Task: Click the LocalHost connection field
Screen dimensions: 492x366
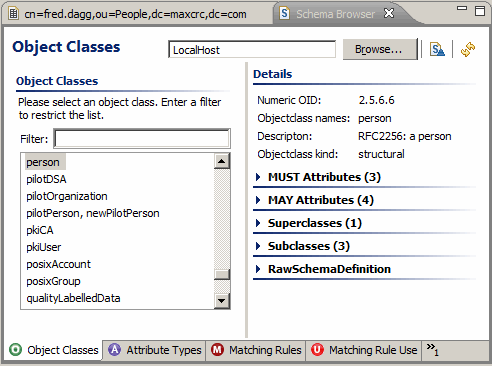Action: pyautogui.click(x=252, y=50)
